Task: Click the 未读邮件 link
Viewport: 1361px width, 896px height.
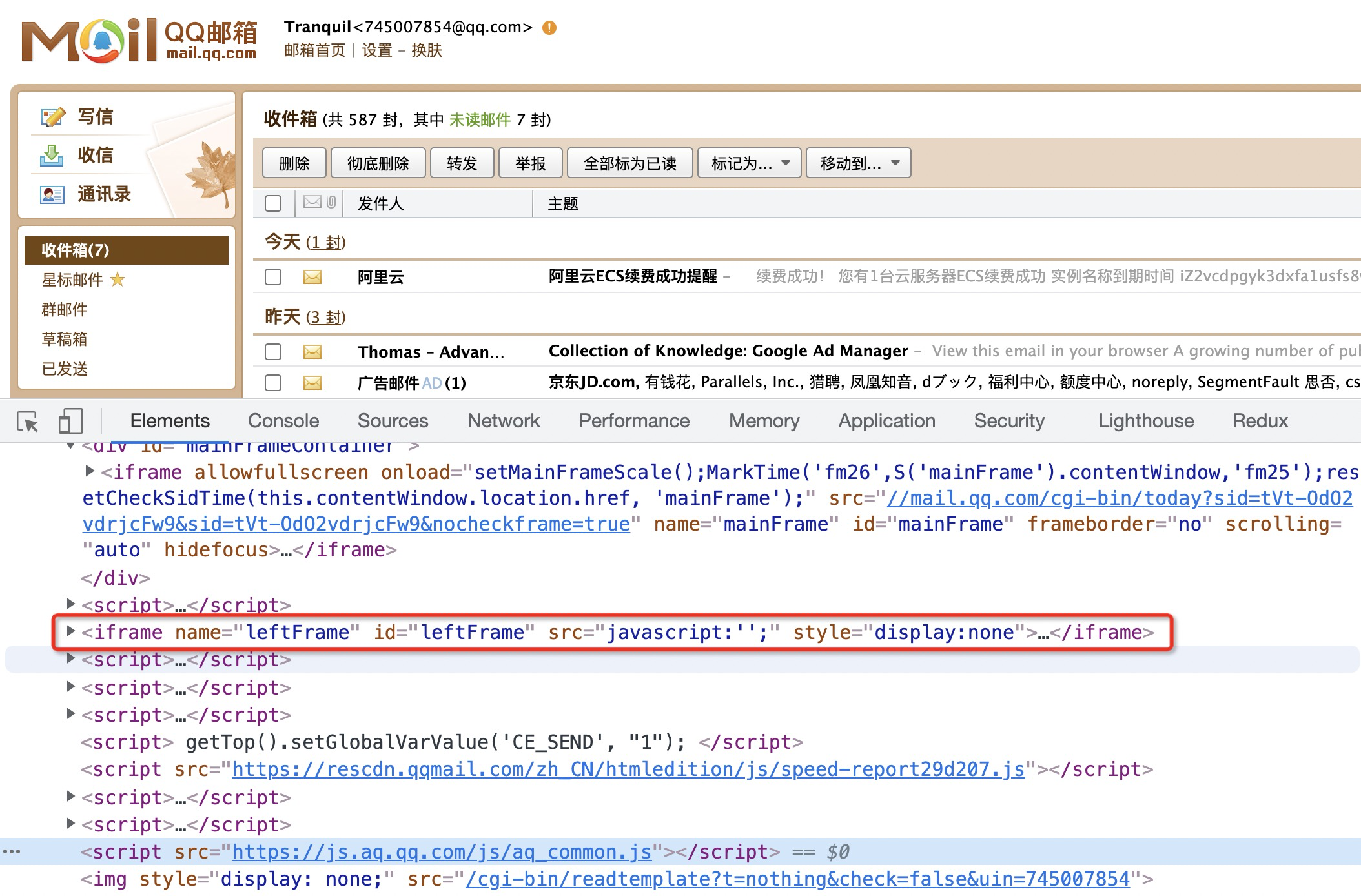Action: (x=480, y=120)
